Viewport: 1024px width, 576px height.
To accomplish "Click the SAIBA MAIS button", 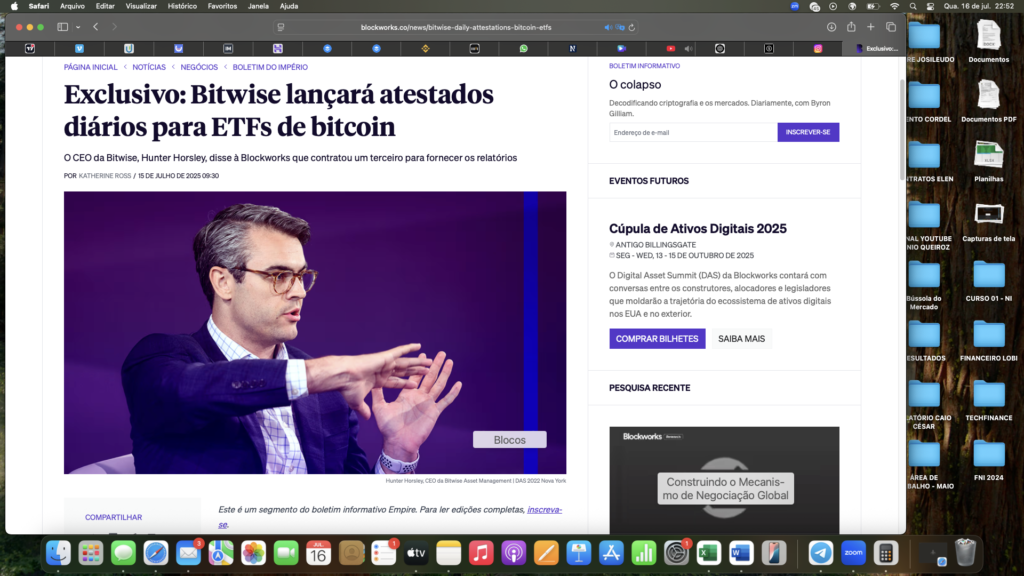I will click(741, 339).
